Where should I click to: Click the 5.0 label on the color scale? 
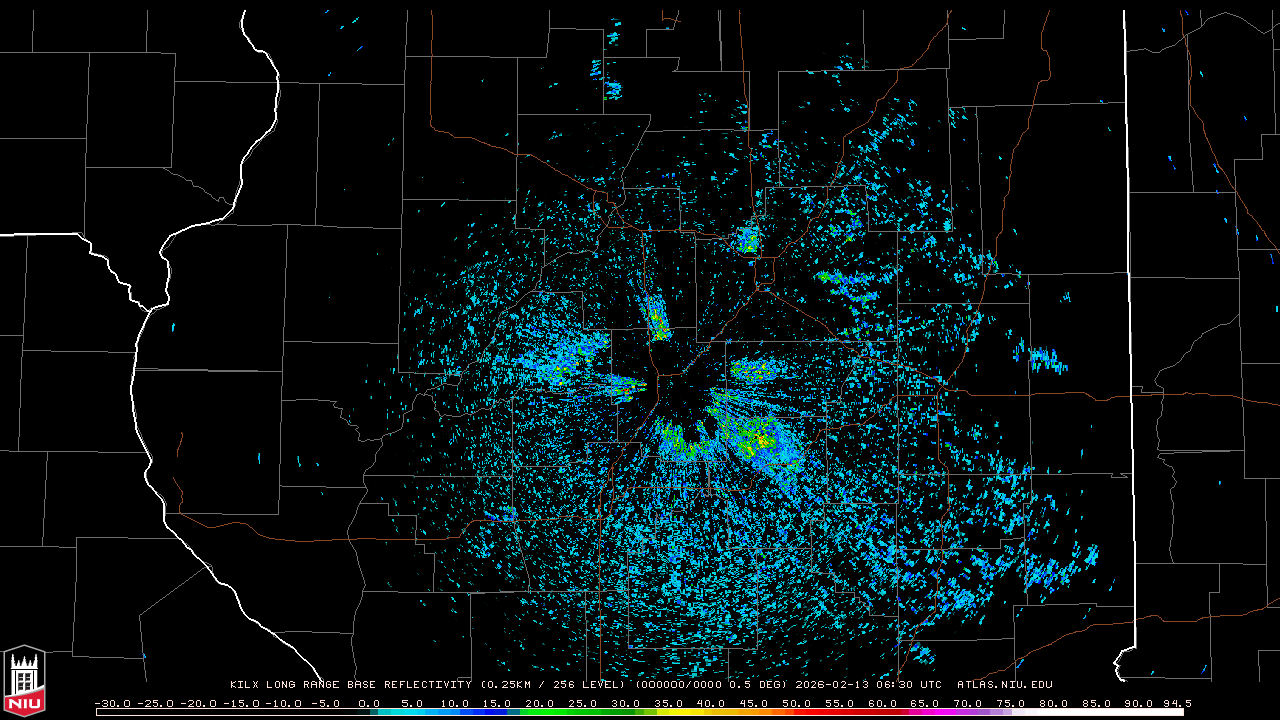click(412, 703)
